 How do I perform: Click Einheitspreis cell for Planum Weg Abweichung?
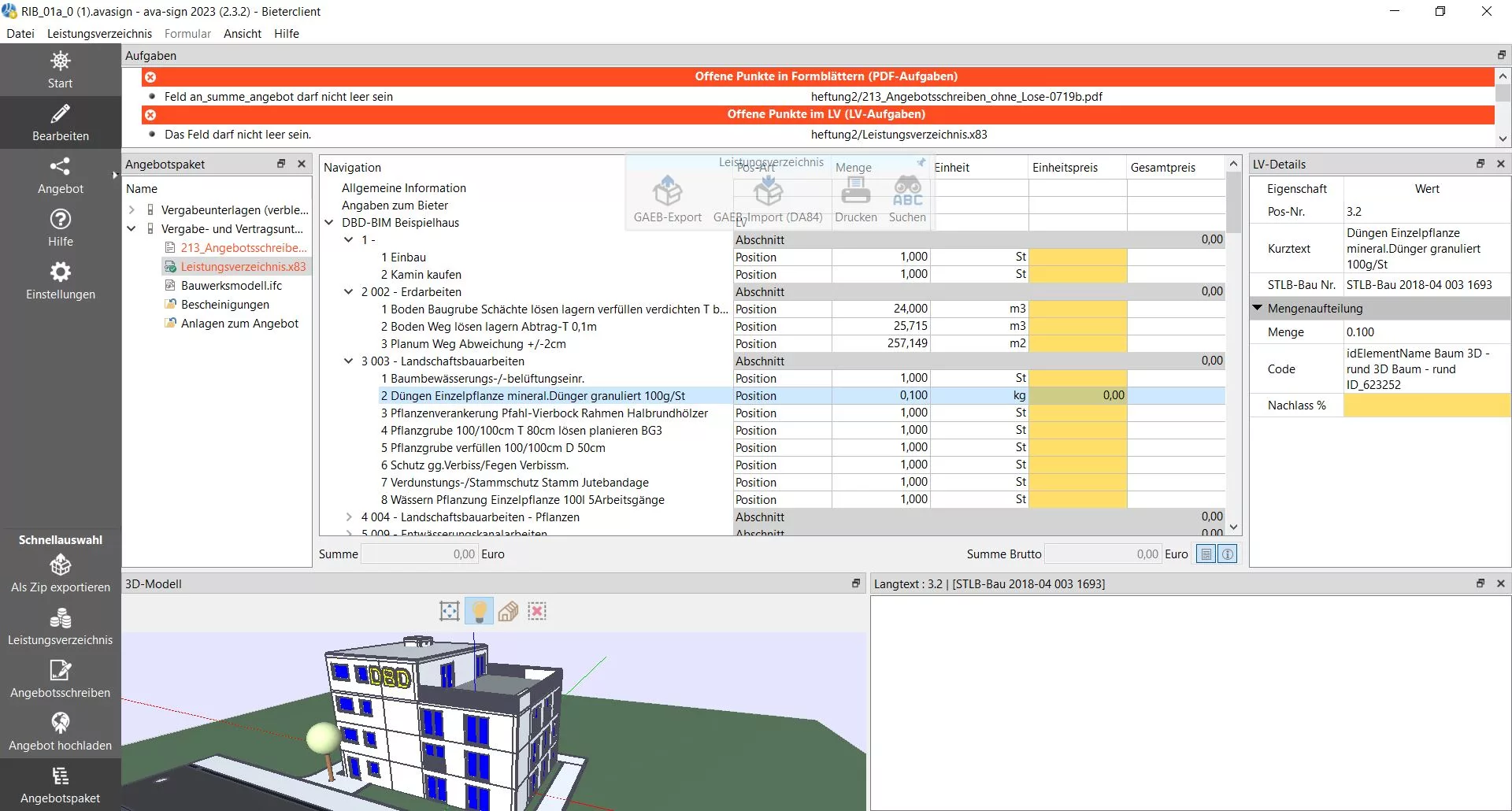1077,344
